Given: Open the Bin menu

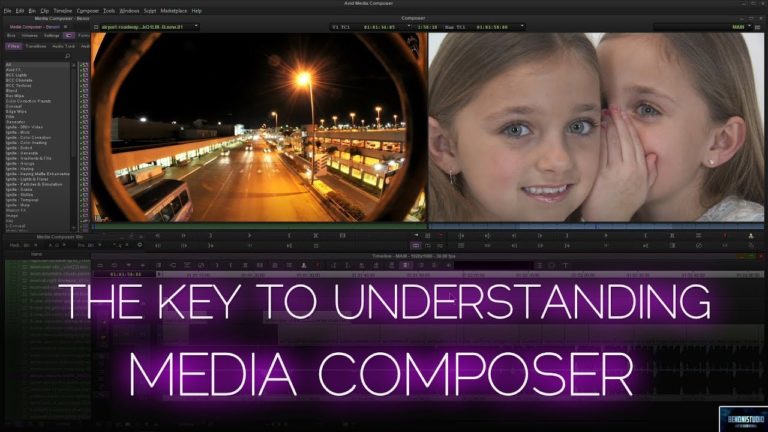Looking at the screenshot, I should (32, 11).
